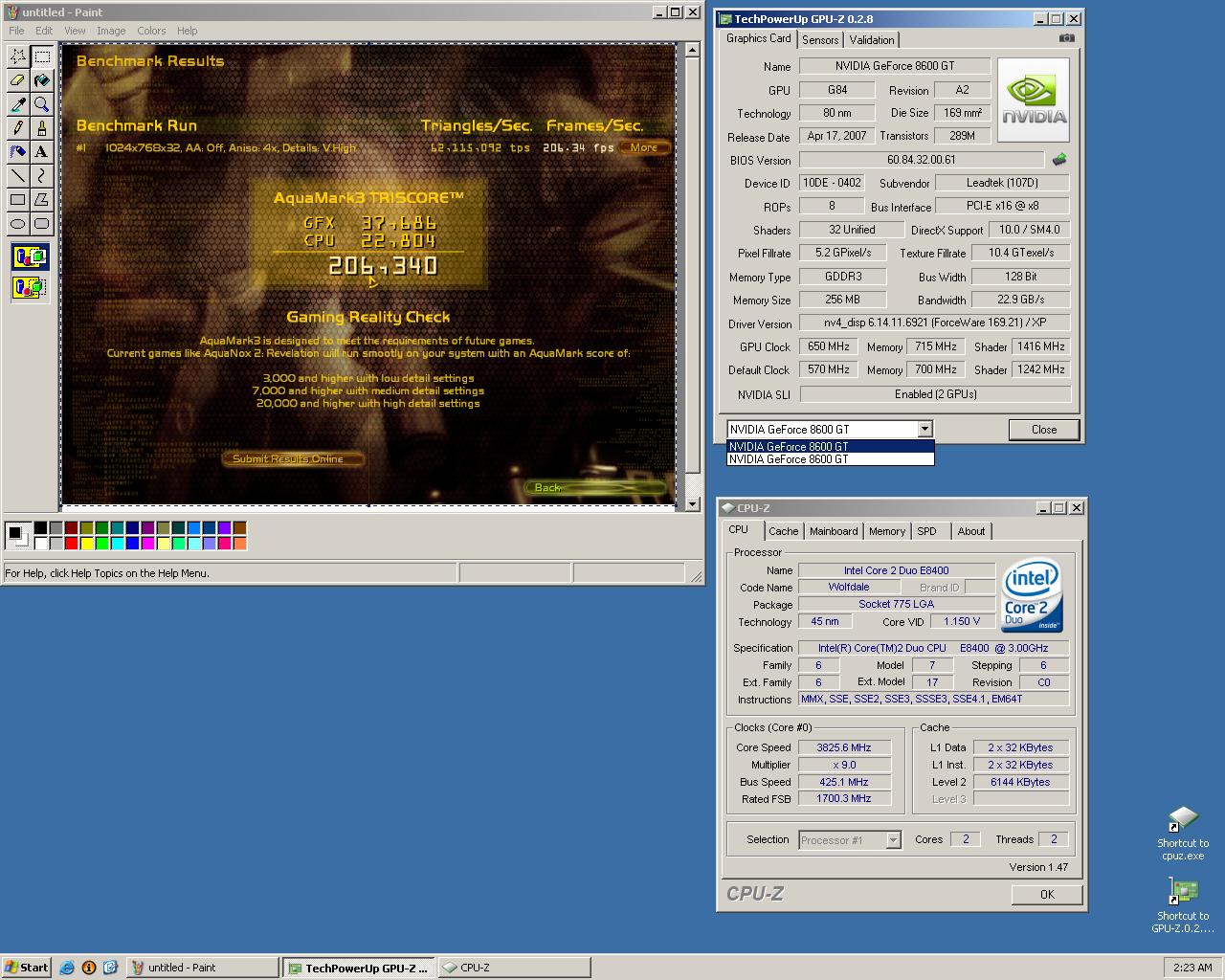Click the blue quick launch browser icon
Screen dimensions: 1225x980
67,968
